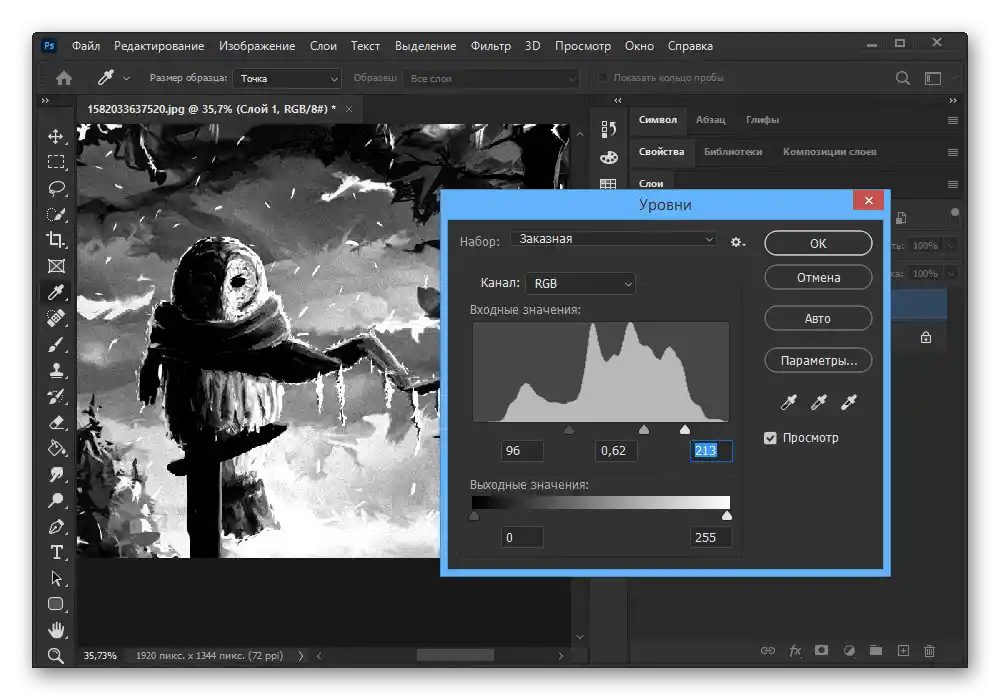Click OK in the Levels dialog

point(818,244)
